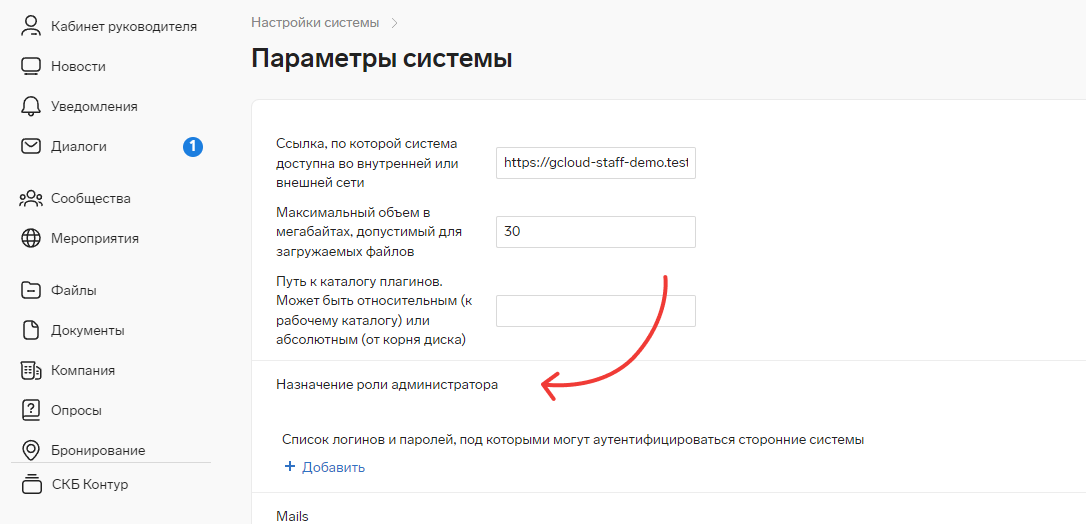Open Кабинет руководителя in sidebar
Screen dimensions: 1086x524
coord(124,26)
